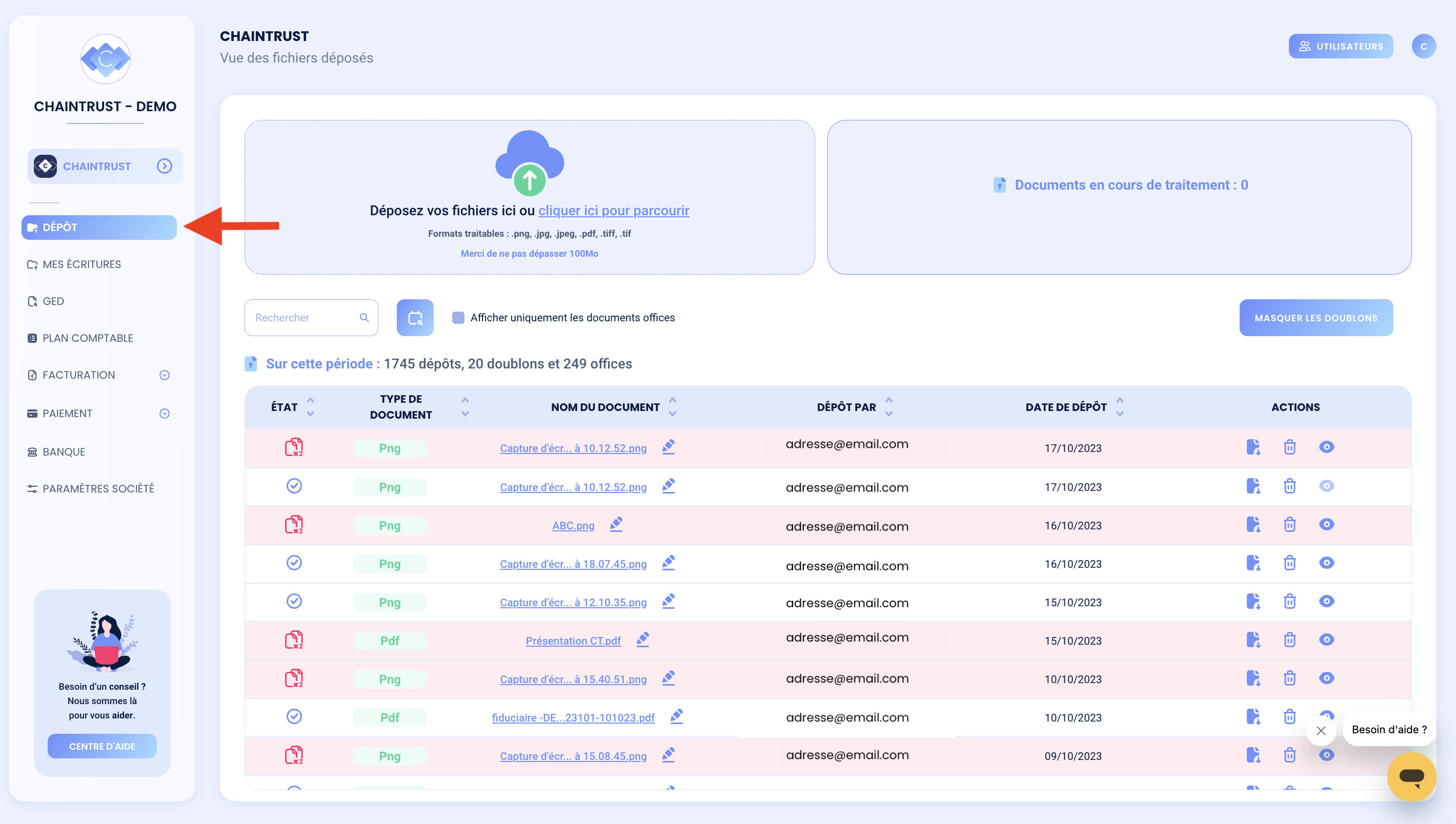1456x824 pixels.
Task: Download Capture d'écr... à 12.10.35.png
Action: click(1253, 601)
